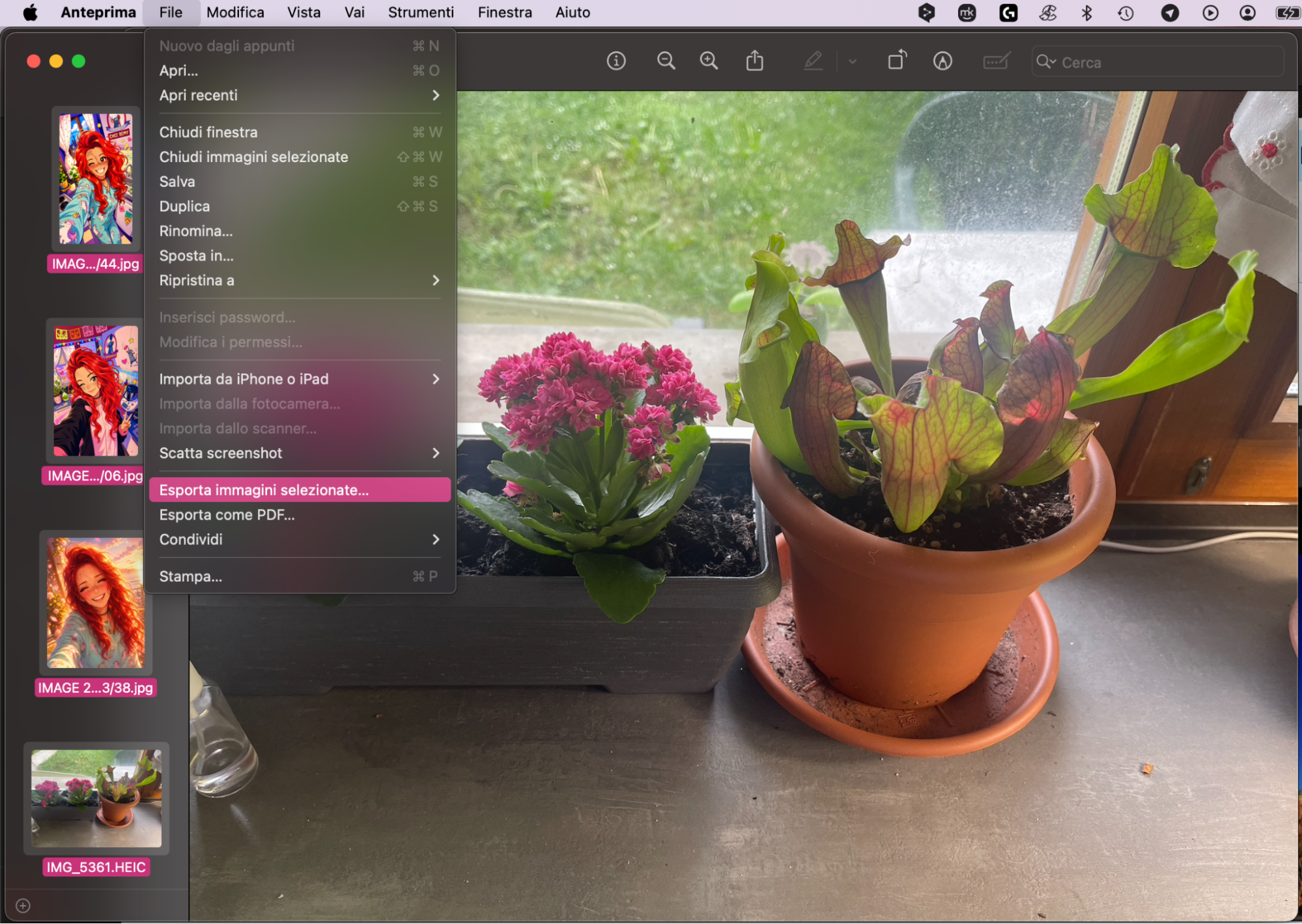The width and height of the screenshot is (1302, 924).
Task: Choose Duplica from the menu
Action: click(x=300, y=206)
